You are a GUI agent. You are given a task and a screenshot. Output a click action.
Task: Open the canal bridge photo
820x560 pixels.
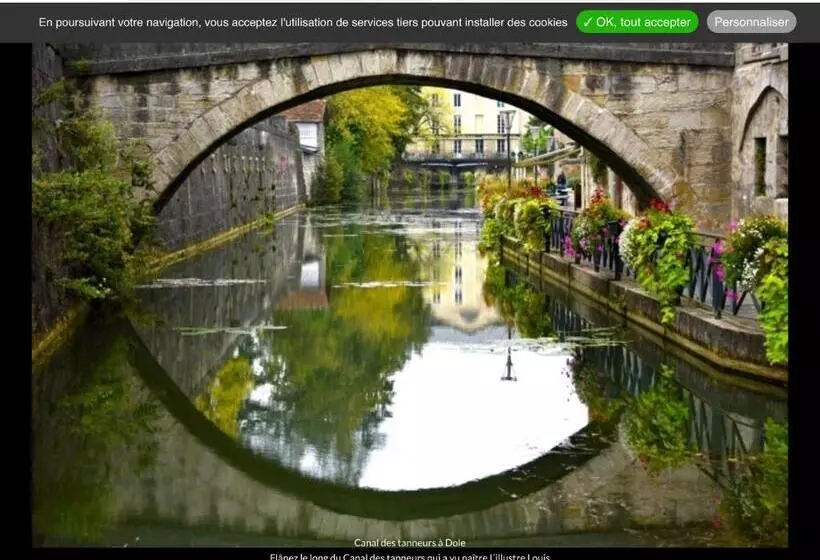[410, 295]
